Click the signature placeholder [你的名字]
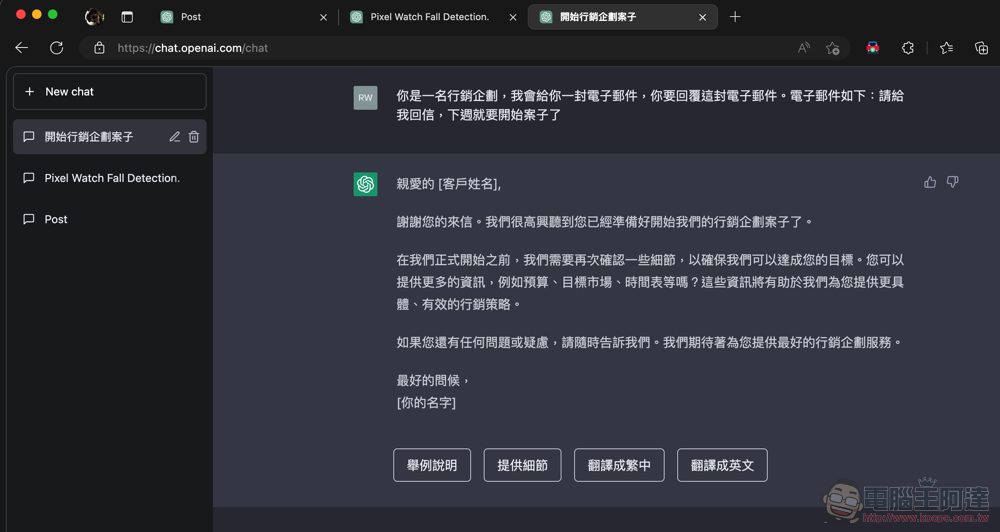The width and height of the screenshot is (1000, 532). [x=426, y=403]
